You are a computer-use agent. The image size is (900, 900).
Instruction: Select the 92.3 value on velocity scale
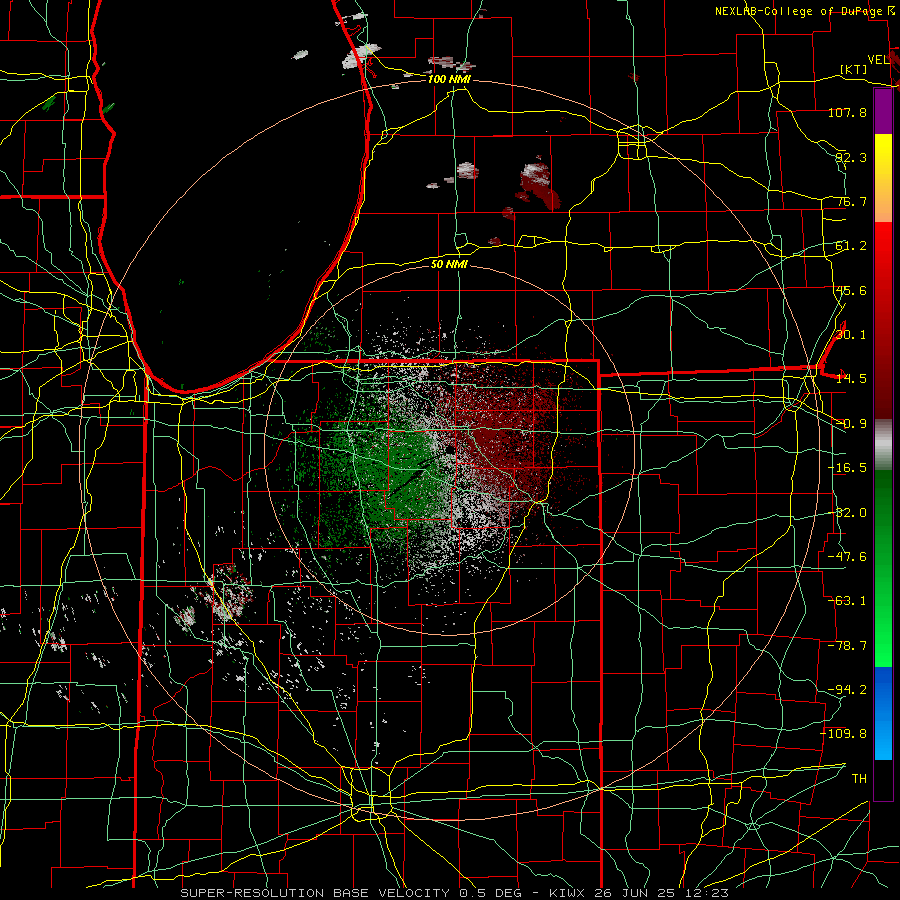point(851,157)
